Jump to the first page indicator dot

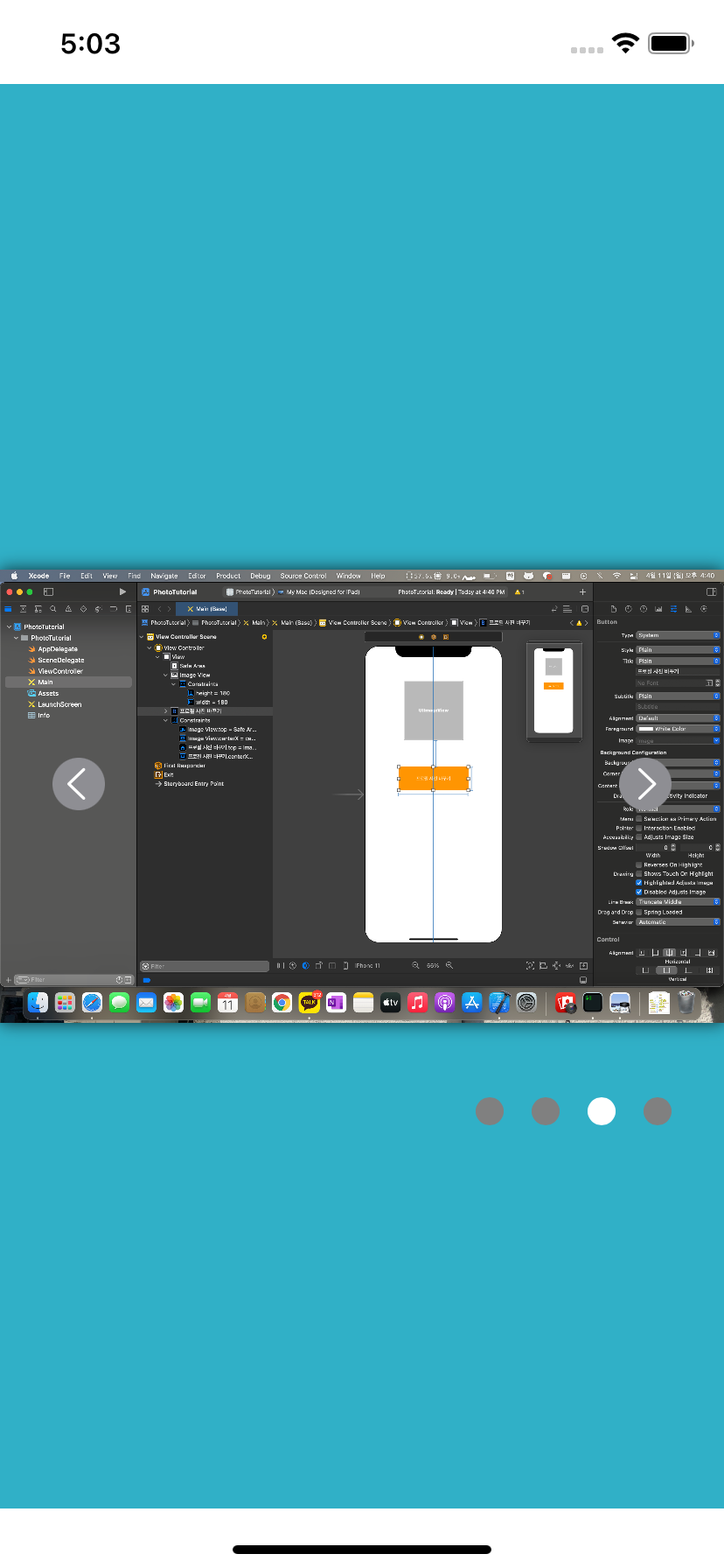coord(490,1111)
